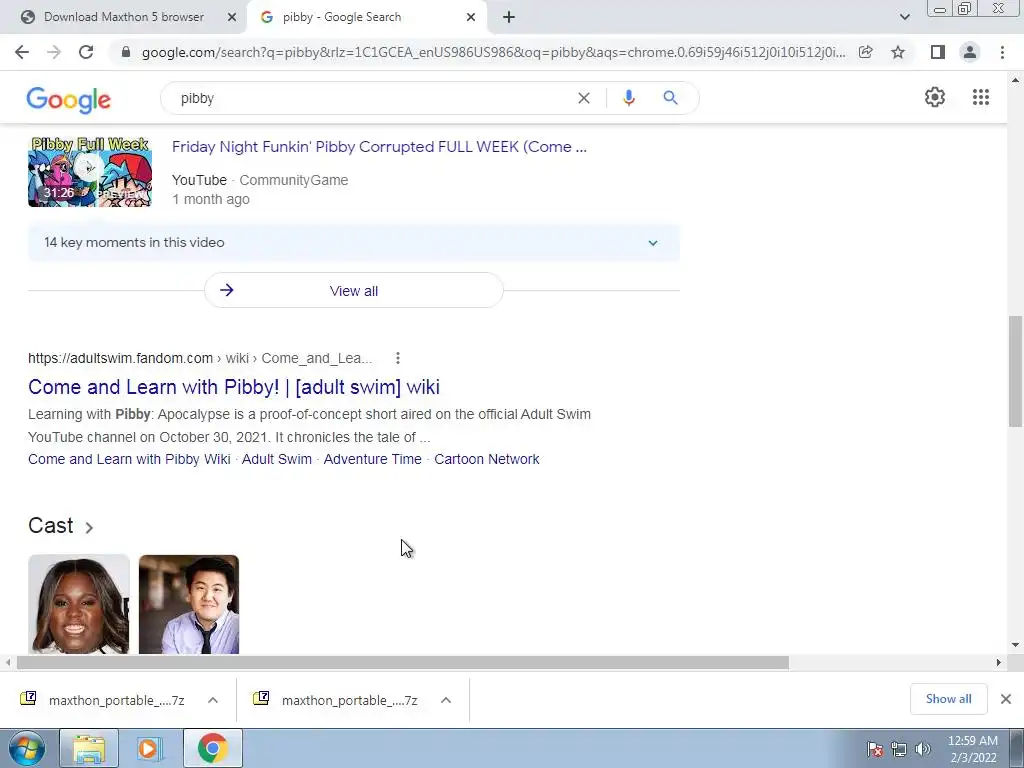Image resolution: width=1024 pixels, height=768 pixels.
Task: Click the vertical scrollbar thumb
Action: tap(1015, 371)
